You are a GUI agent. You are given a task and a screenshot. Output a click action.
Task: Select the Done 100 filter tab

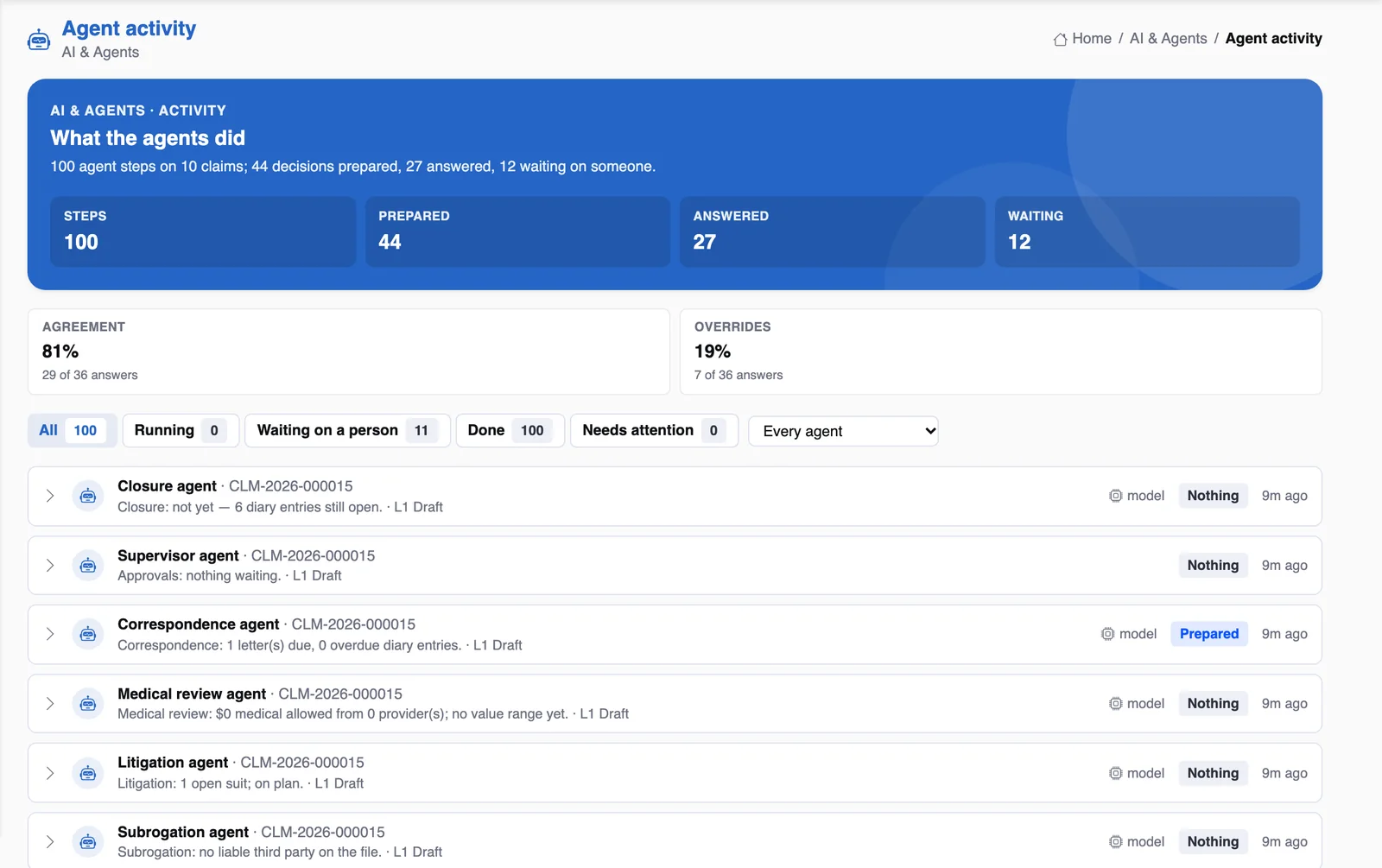(510, 430)
